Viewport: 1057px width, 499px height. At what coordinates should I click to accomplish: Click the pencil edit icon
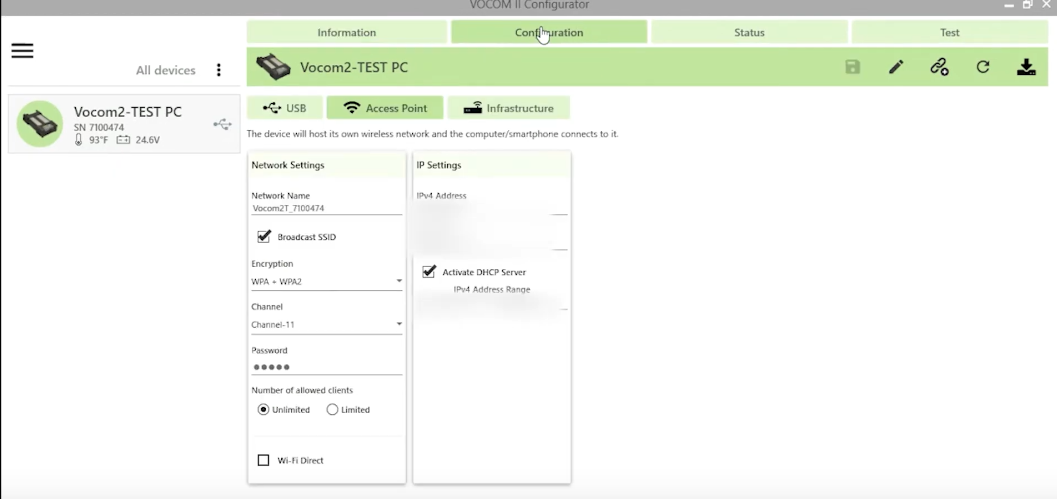(x=896, y=67)
